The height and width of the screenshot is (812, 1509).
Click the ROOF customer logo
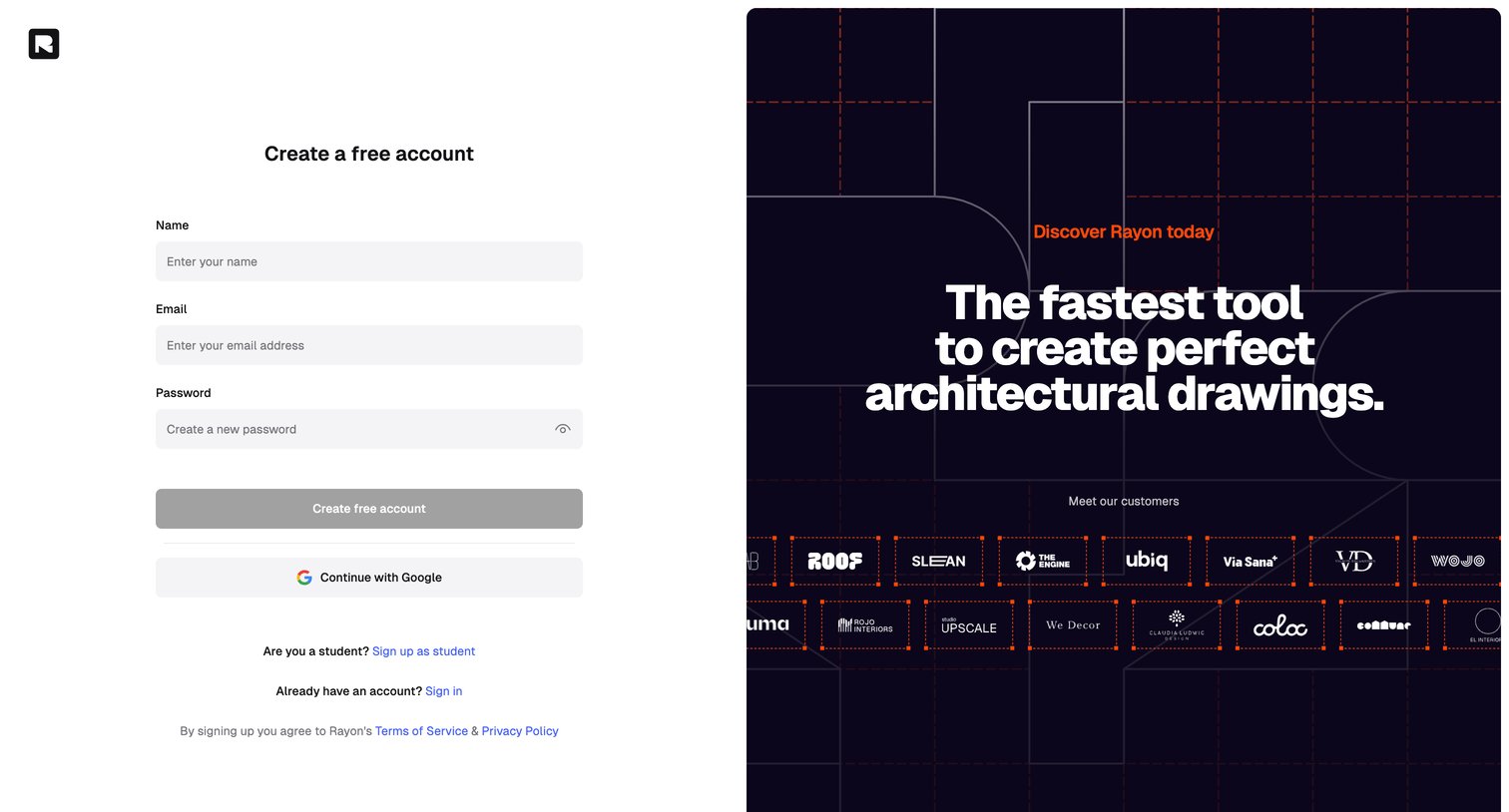(x=835, y=561)
